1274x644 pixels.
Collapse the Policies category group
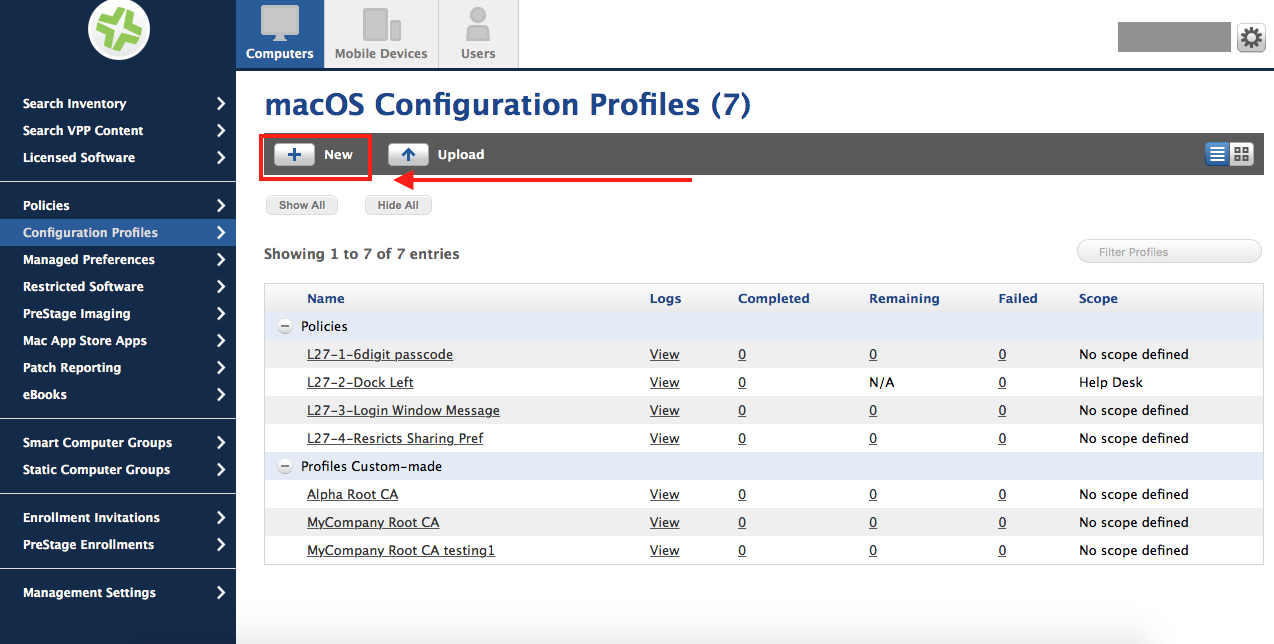[285, 326]
